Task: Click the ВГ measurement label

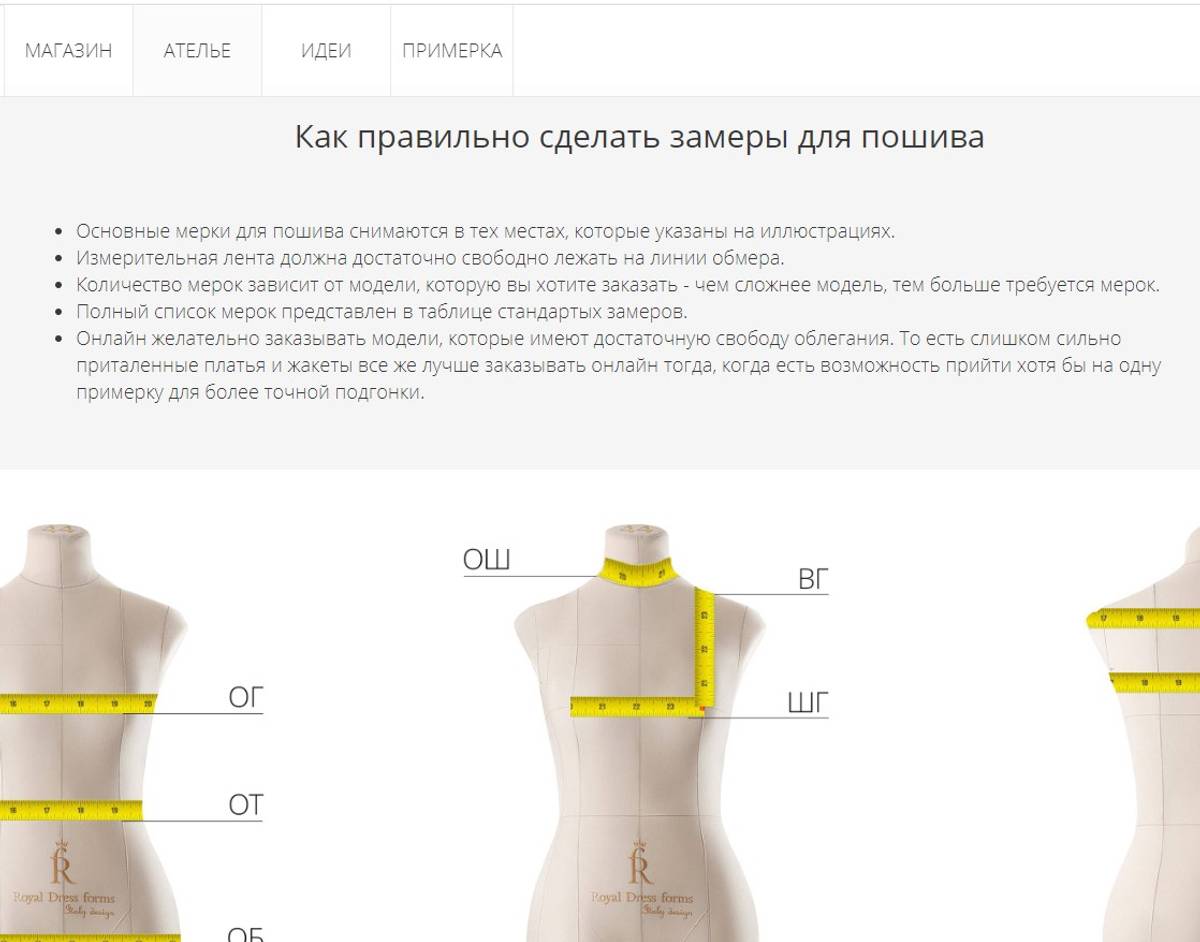Action: tap(813, 579)
